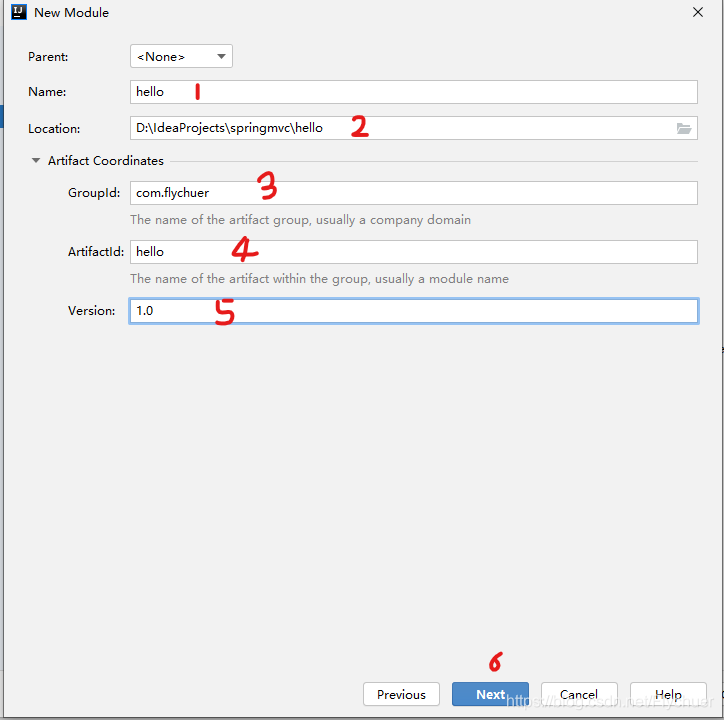This screenshot has width=724, height=720.
Task: Collapse the Artifact Coordinates section
Action: (36, 161)
